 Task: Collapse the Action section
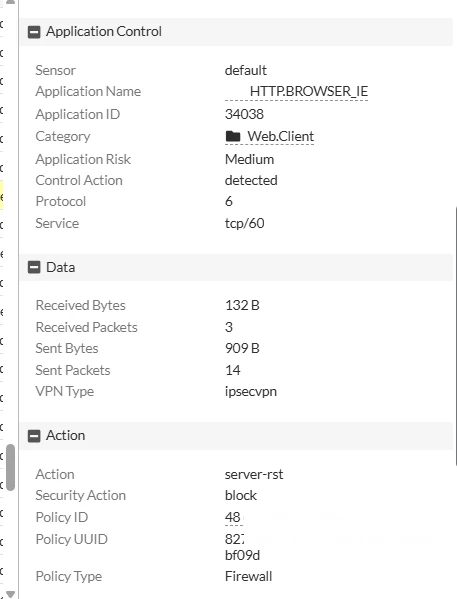[34, 436]
